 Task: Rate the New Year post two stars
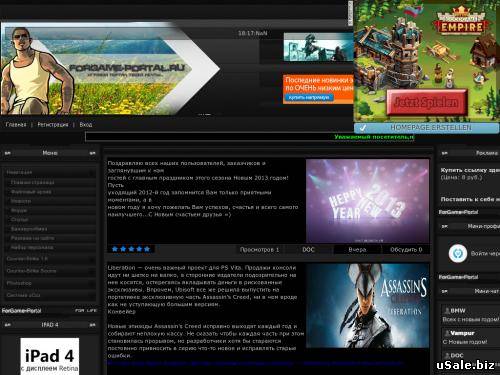click(123, 249)
